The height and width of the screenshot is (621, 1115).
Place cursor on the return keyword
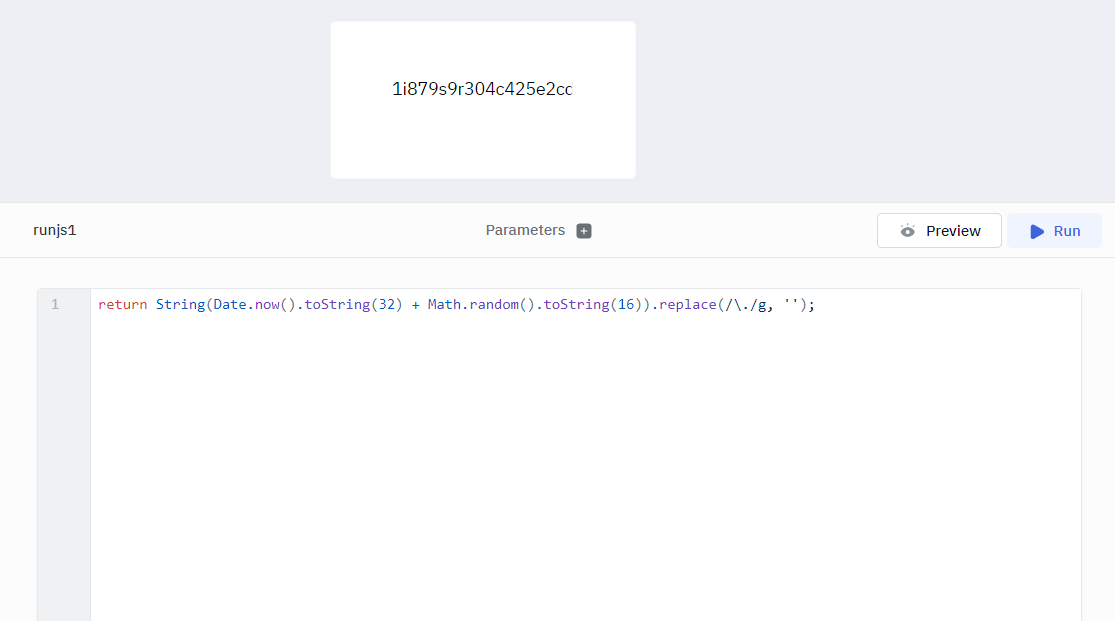(122, 305)
